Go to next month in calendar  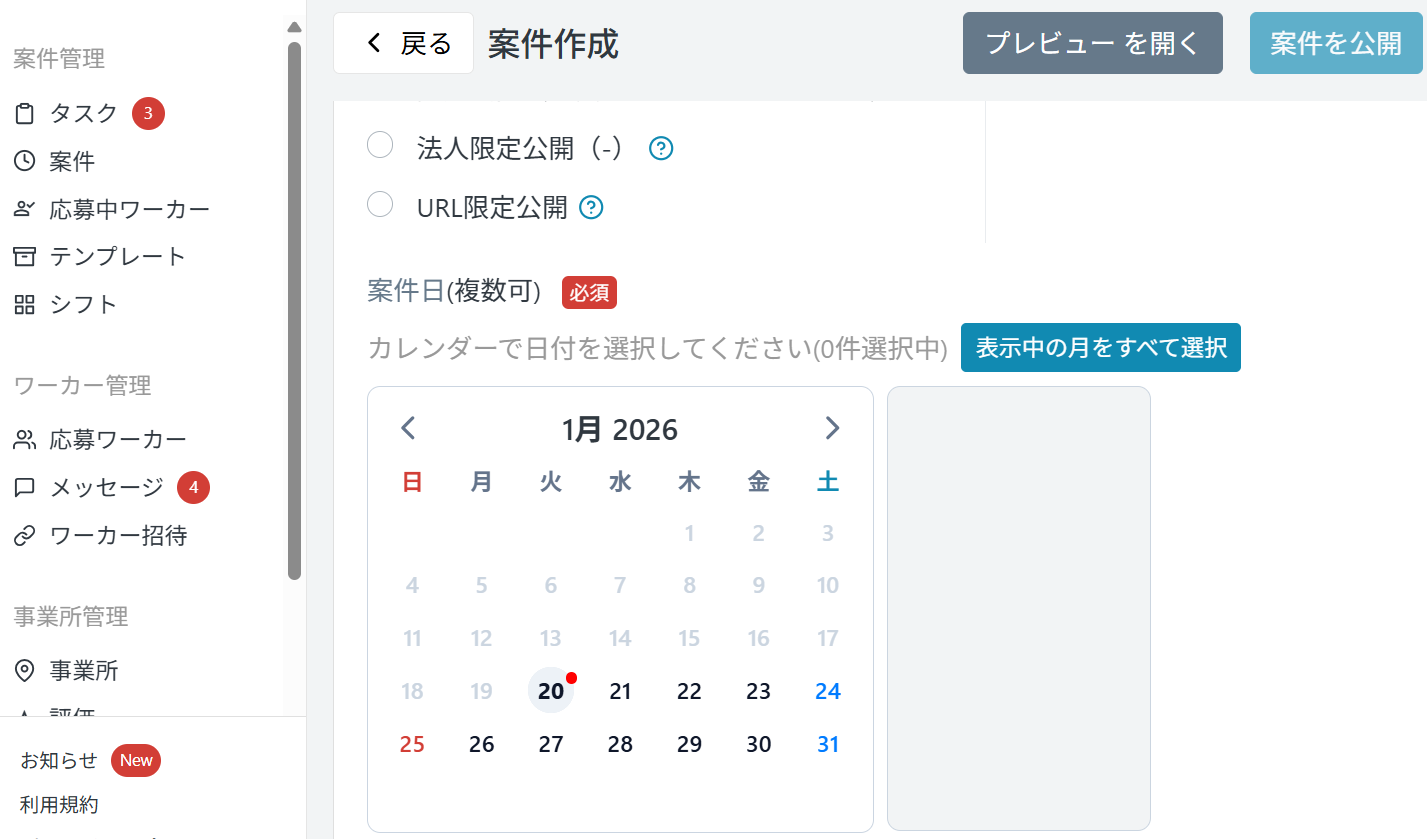tap(832, 429)
